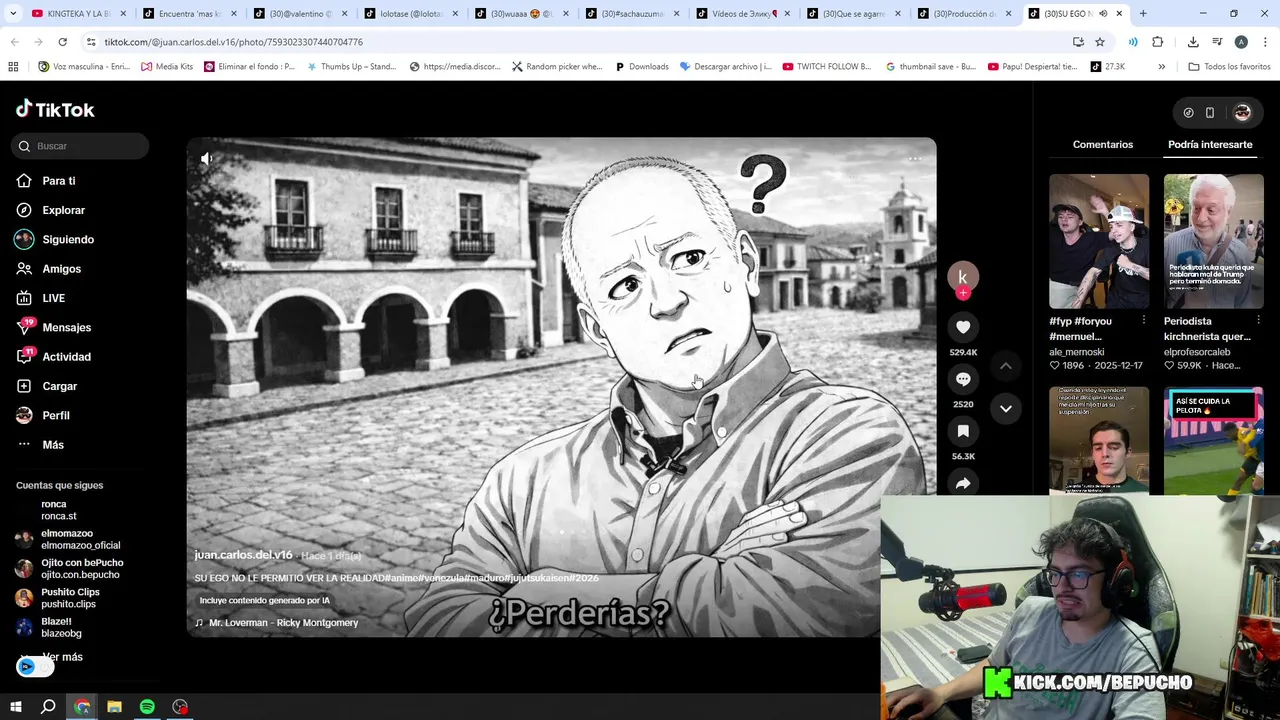Switch to KINGTEKA Y LA tab
The width and height of the screenshot is (1280, 720).
(75, 13)
